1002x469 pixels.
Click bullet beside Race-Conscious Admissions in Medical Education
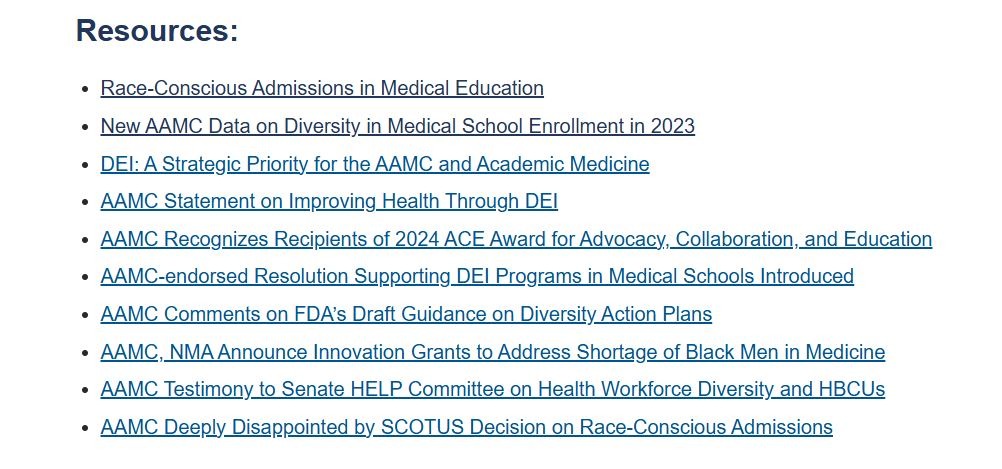(85, 89)
